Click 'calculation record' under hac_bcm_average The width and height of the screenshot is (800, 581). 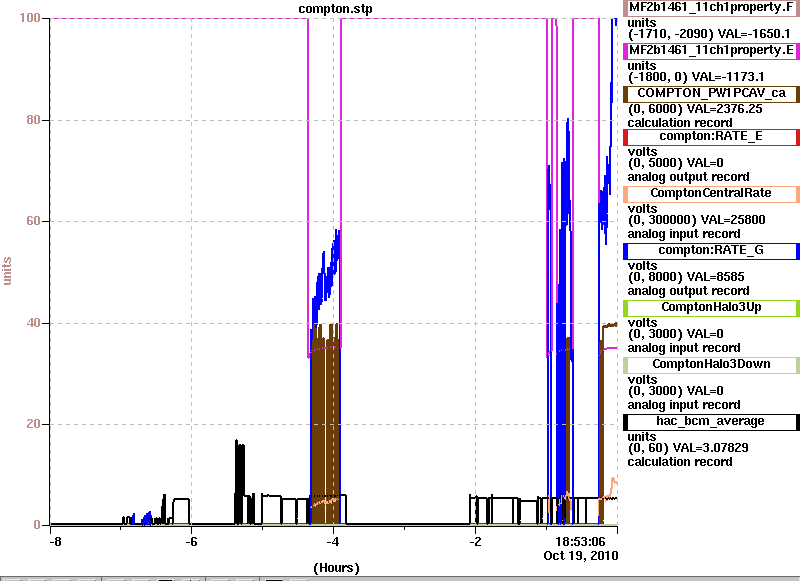[x=680, y=462]
